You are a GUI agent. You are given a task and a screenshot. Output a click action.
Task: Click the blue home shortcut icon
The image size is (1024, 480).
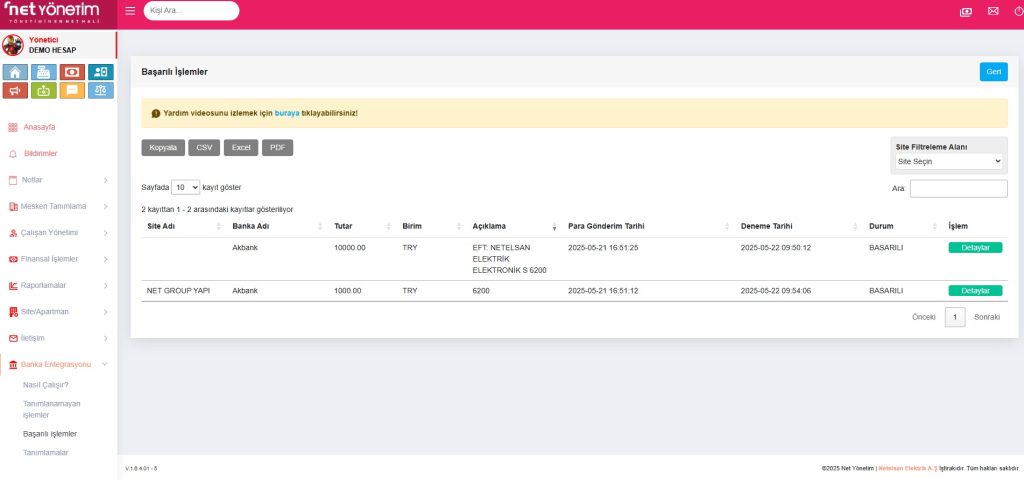click(x=16, y=72)
